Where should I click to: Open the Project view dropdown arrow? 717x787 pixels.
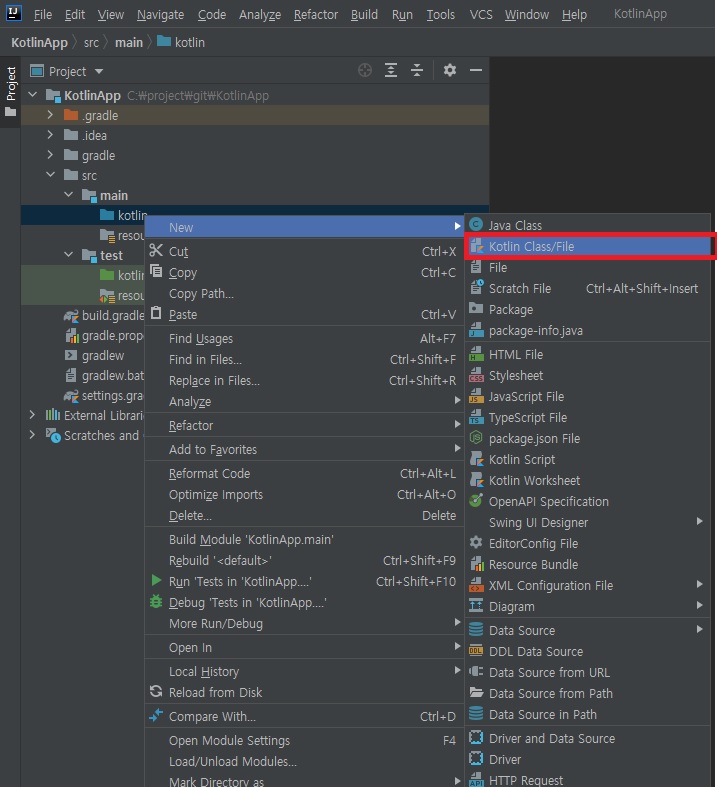[99, 71]
